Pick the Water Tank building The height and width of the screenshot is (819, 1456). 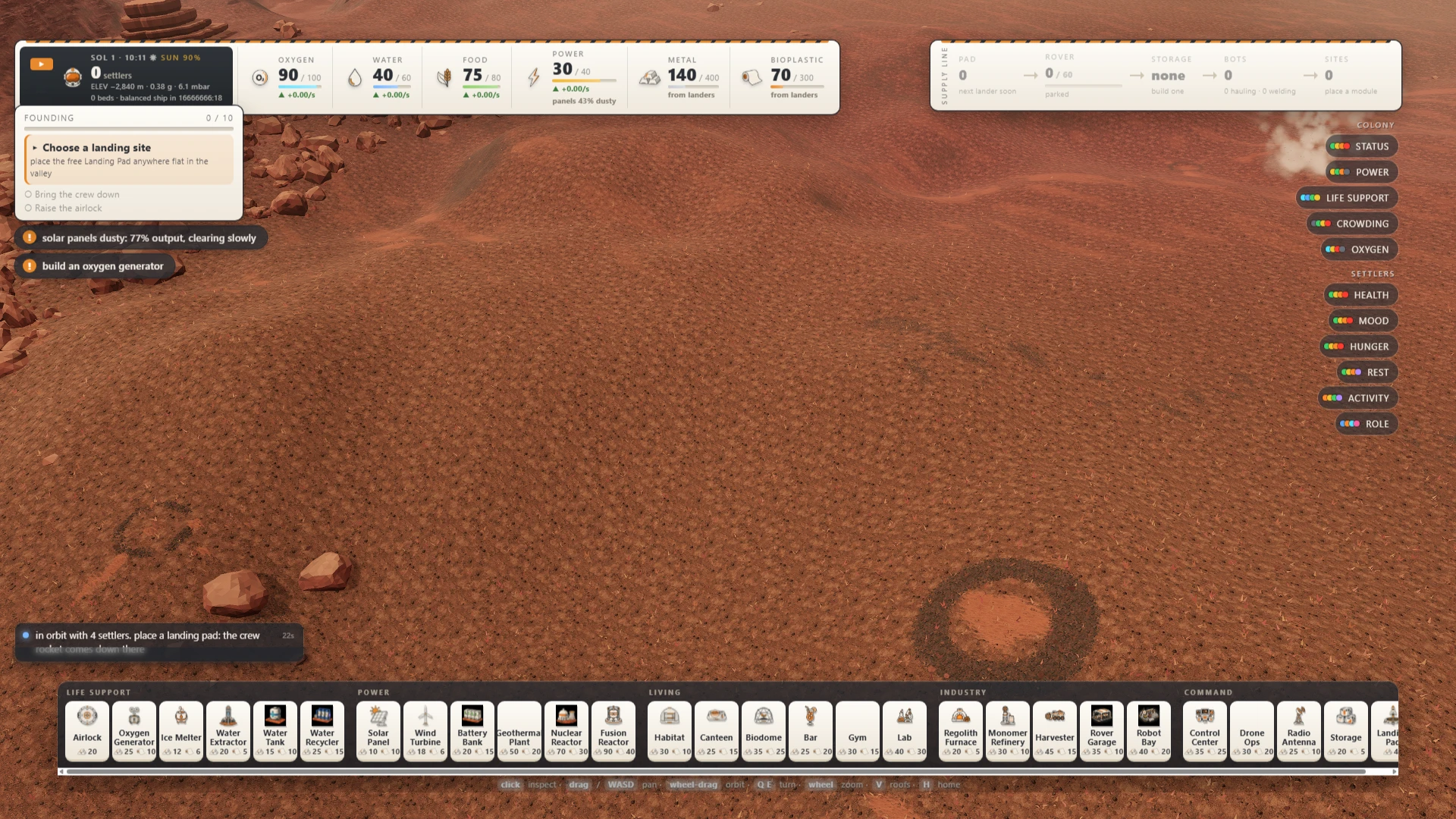[x=275, y=730]
